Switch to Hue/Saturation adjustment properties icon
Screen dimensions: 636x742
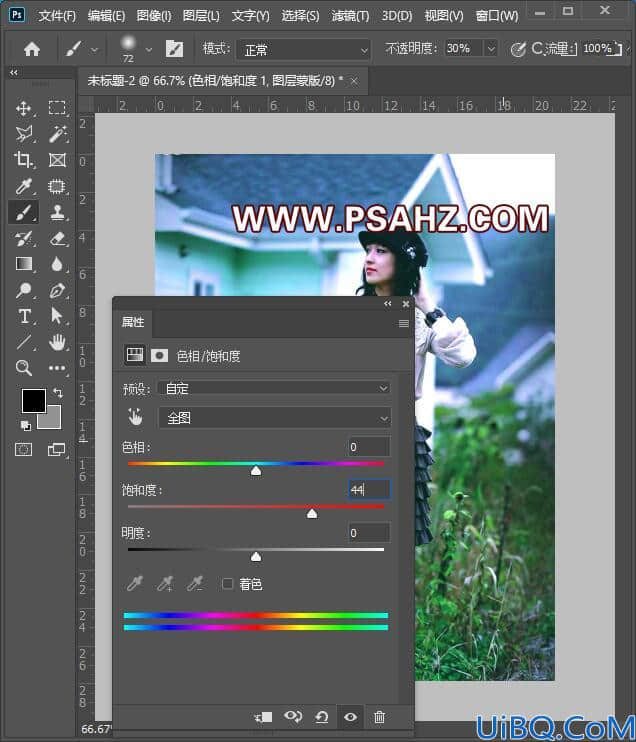[134, 355]
